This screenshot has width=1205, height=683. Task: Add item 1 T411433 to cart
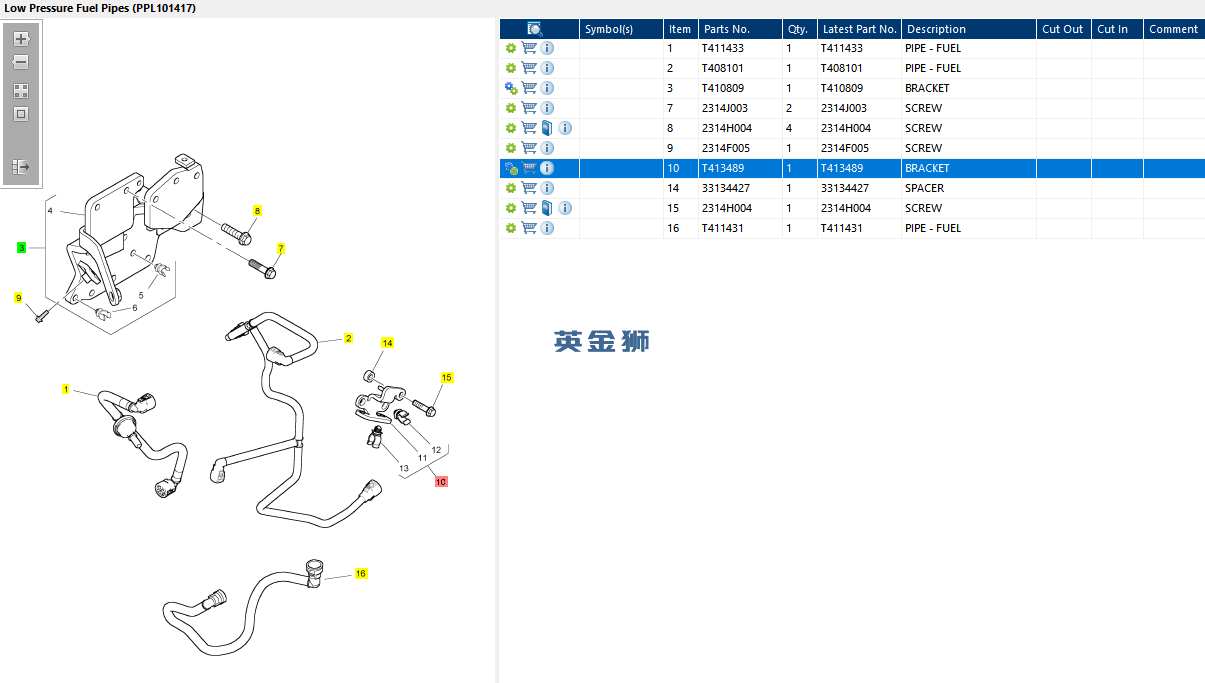(x=529, y=48)
